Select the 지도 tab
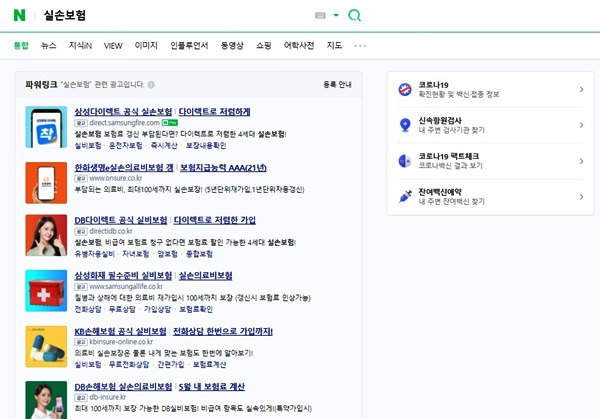Screen dimensions: 600x419 [334, 46]
